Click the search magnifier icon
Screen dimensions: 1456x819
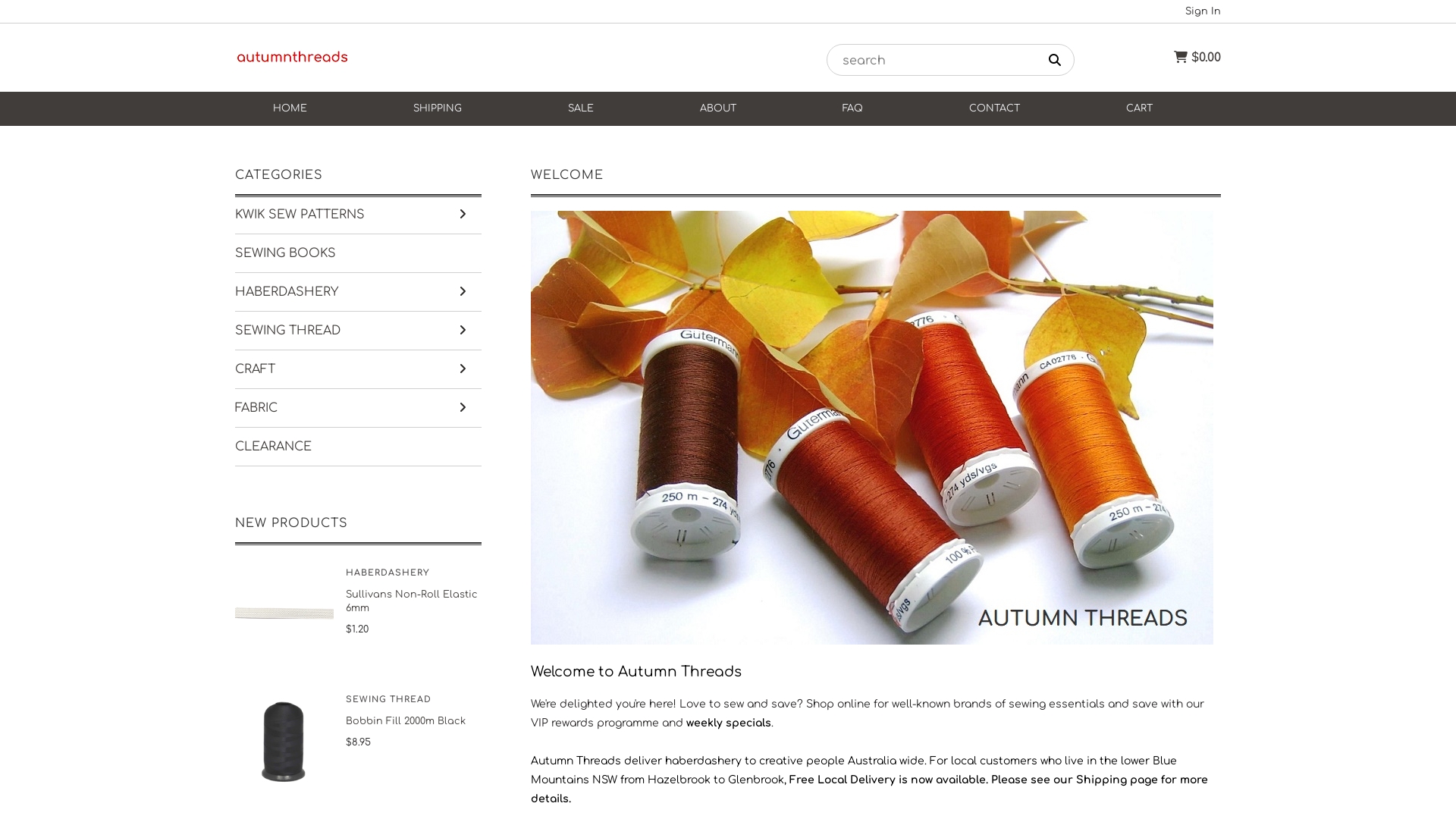pos(1054,61)
